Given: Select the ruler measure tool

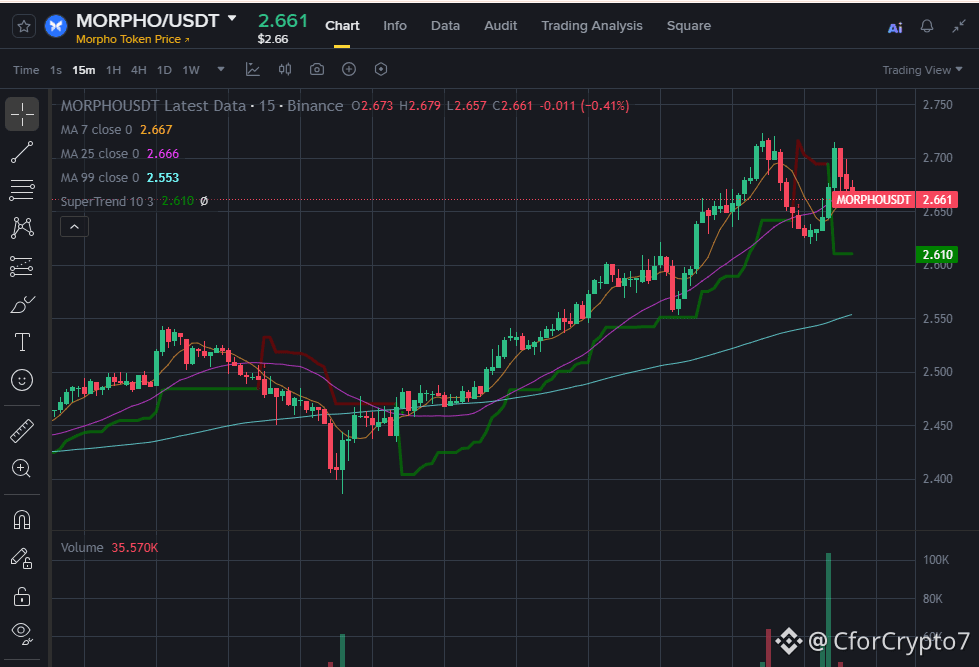Looking at the screenshot, I should (22, 431).
